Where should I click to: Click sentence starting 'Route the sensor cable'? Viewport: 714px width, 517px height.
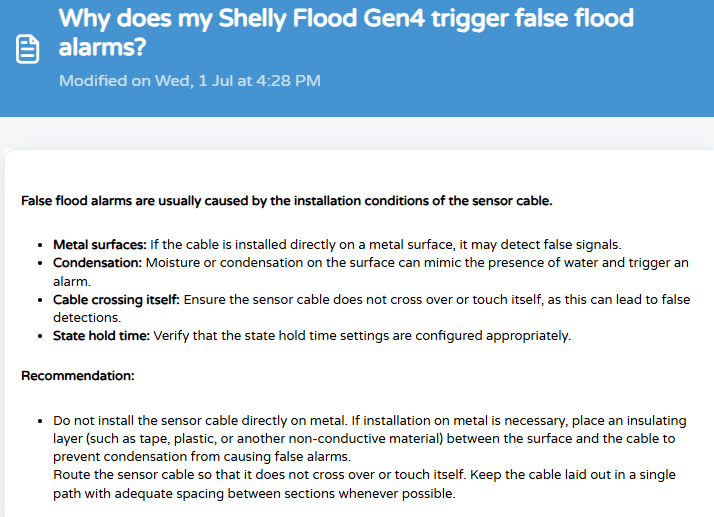click(260, 475)
